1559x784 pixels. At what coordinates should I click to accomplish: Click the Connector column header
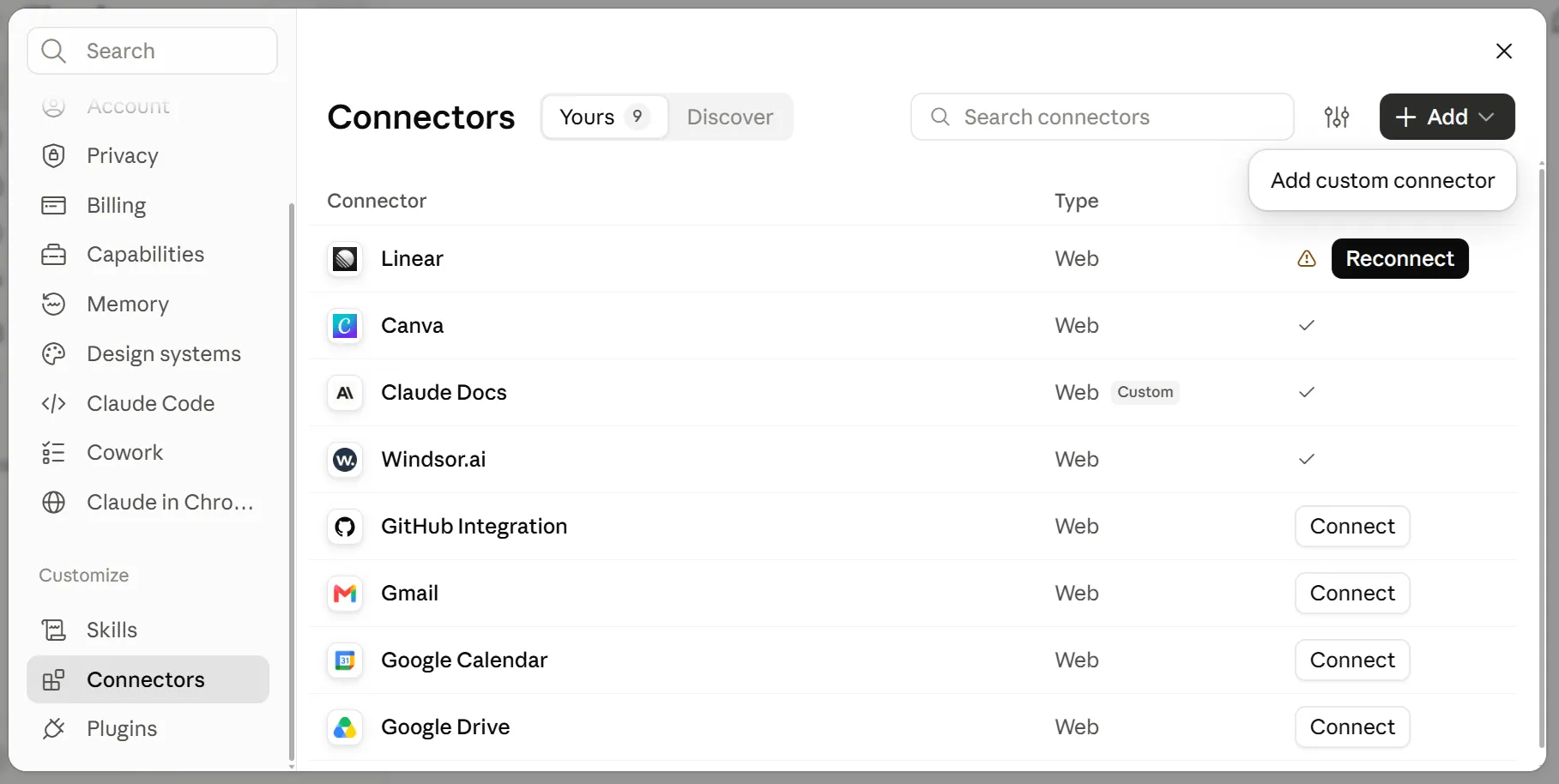point(377,201)
